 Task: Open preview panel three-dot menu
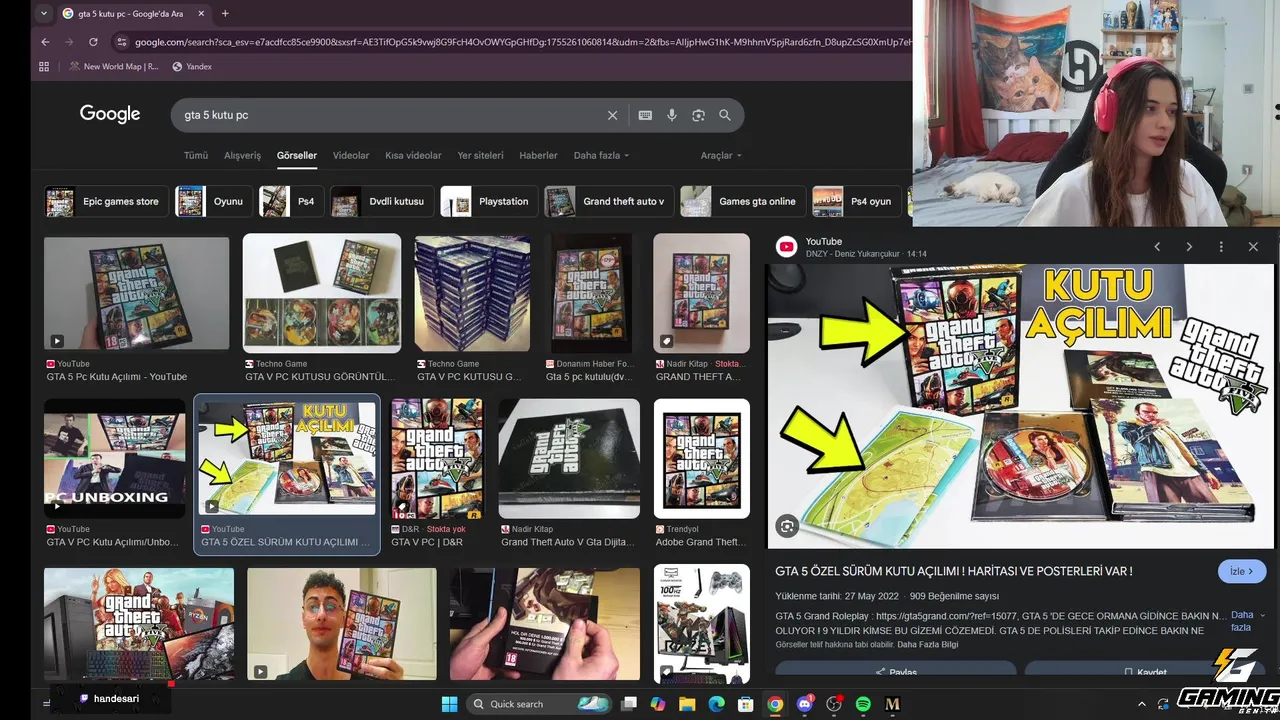tap(1221, 247)
